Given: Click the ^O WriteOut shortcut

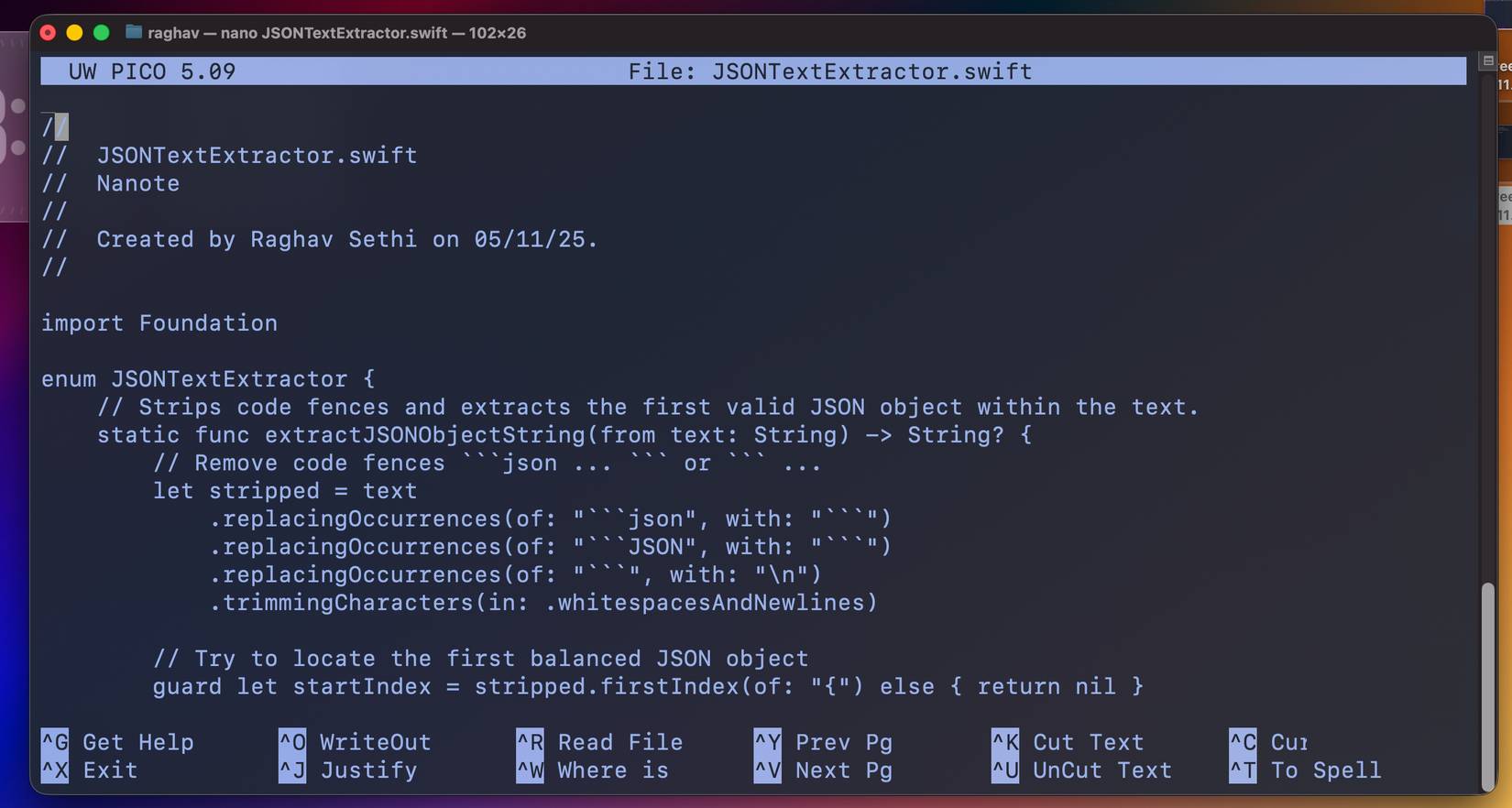Looking at the screenshot, I should coord(355,742).
